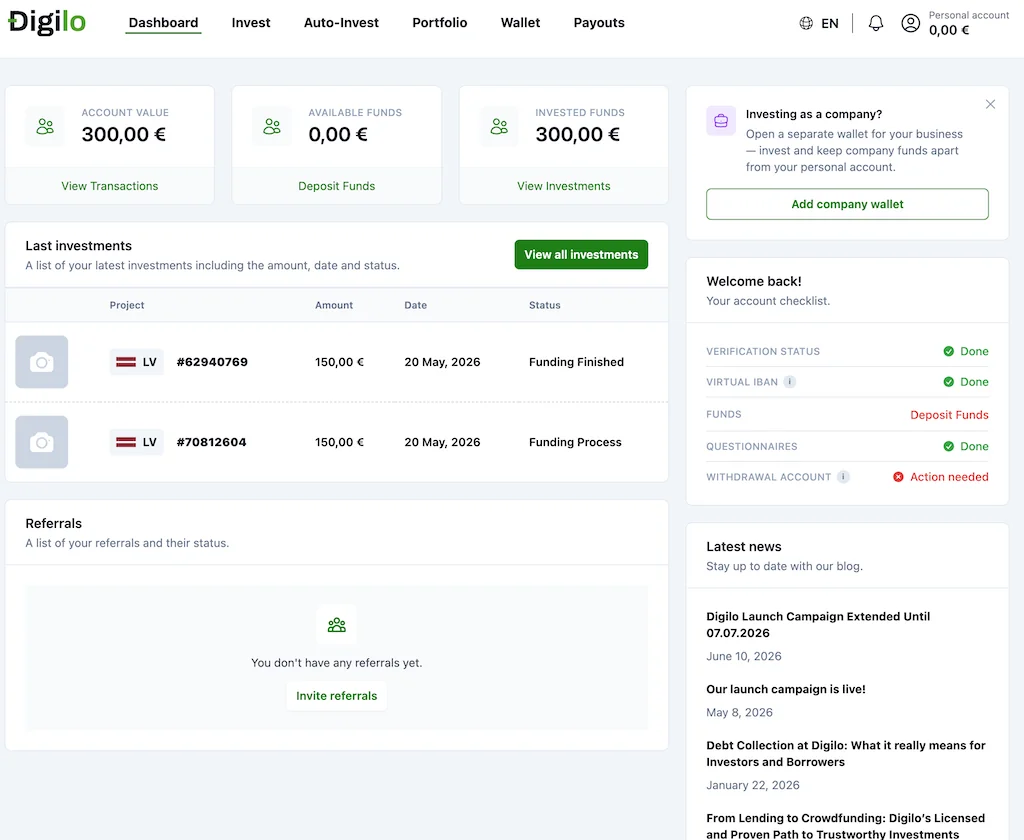1024x840 pixels.
Task: Click the Latvian flag for project #70812604
Action: click(x=125, y=442)
